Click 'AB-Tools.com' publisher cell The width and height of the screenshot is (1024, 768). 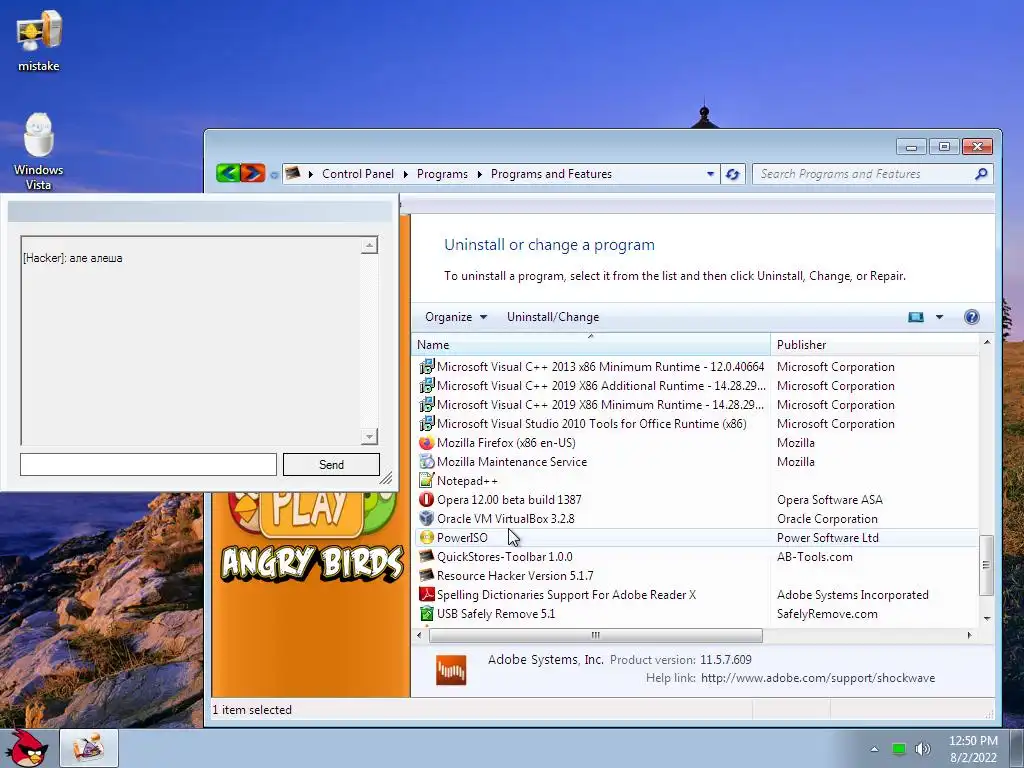click(814, 556)
